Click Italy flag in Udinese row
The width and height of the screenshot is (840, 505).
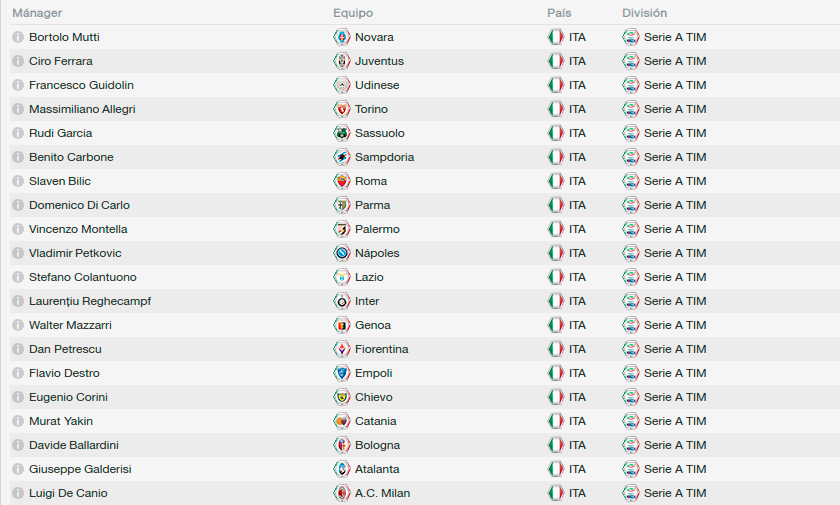[556, 85]
